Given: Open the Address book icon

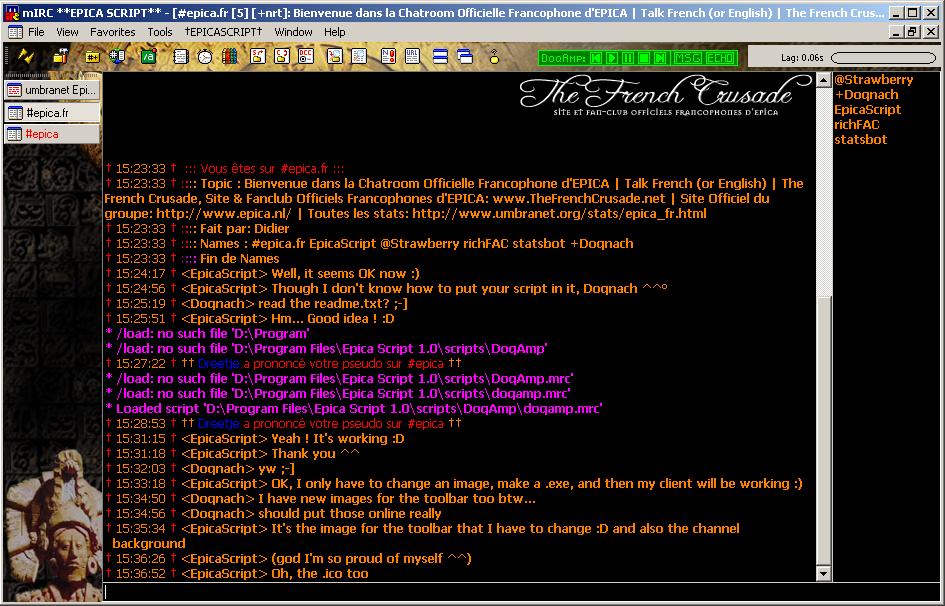Looking at the screenshot, I should coord(181,57).
